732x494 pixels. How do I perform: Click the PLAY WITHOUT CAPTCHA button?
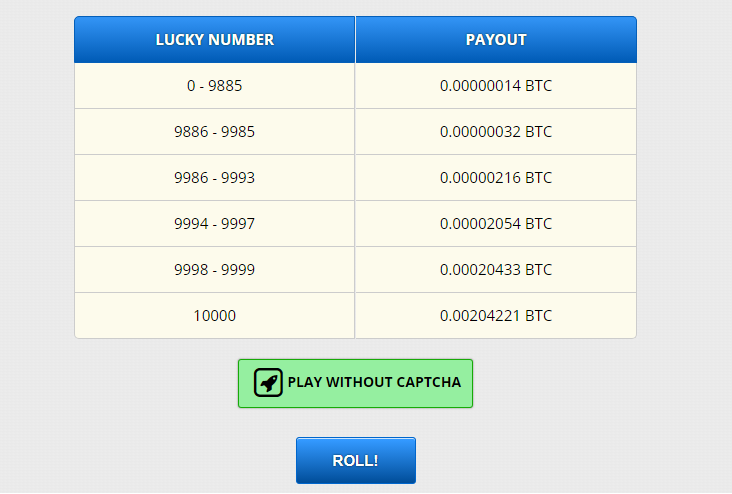click(355, 383)
